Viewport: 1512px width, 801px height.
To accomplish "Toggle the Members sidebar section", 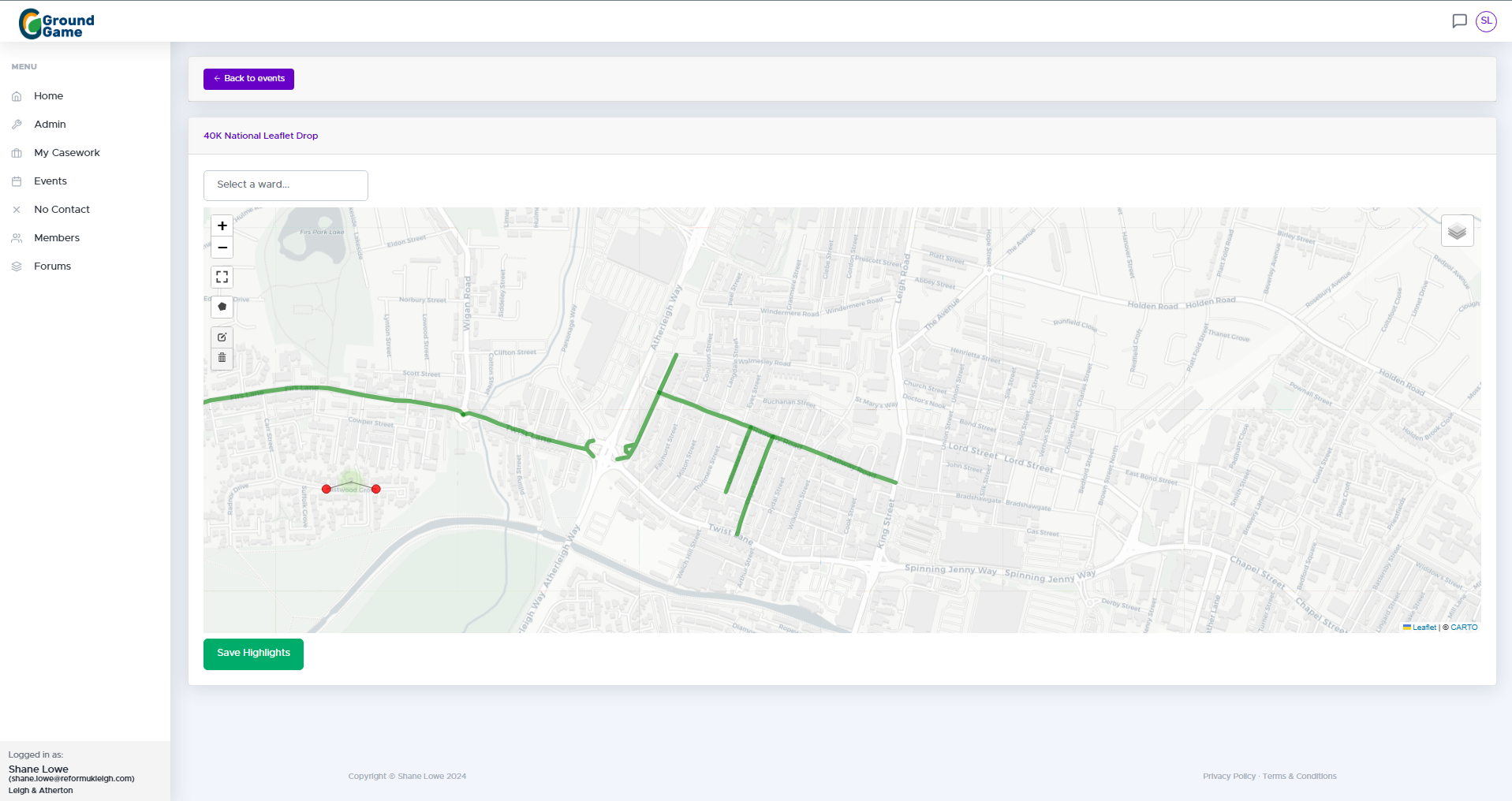I will click(x=56, y=237).
